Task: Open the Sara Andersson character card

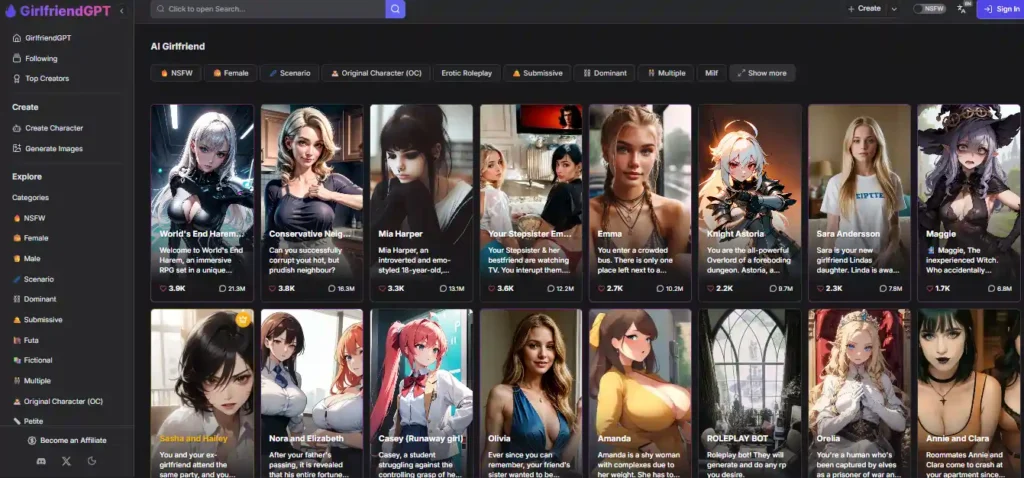Action: point(859,202)
